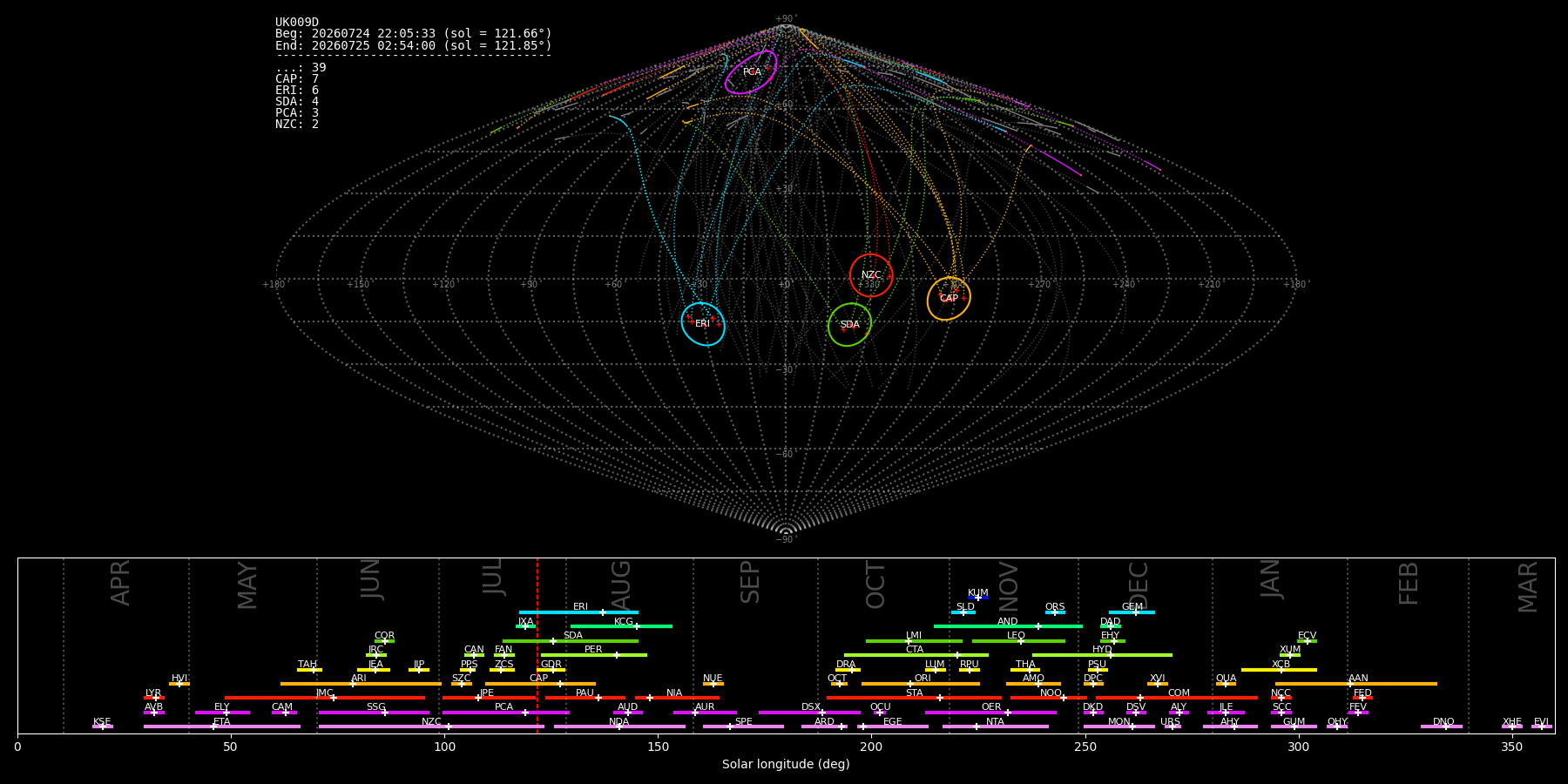Click the cyan ERI activity bar in timeline
The height and width of the screenshot is (784, 1568).
click(578, 612)
